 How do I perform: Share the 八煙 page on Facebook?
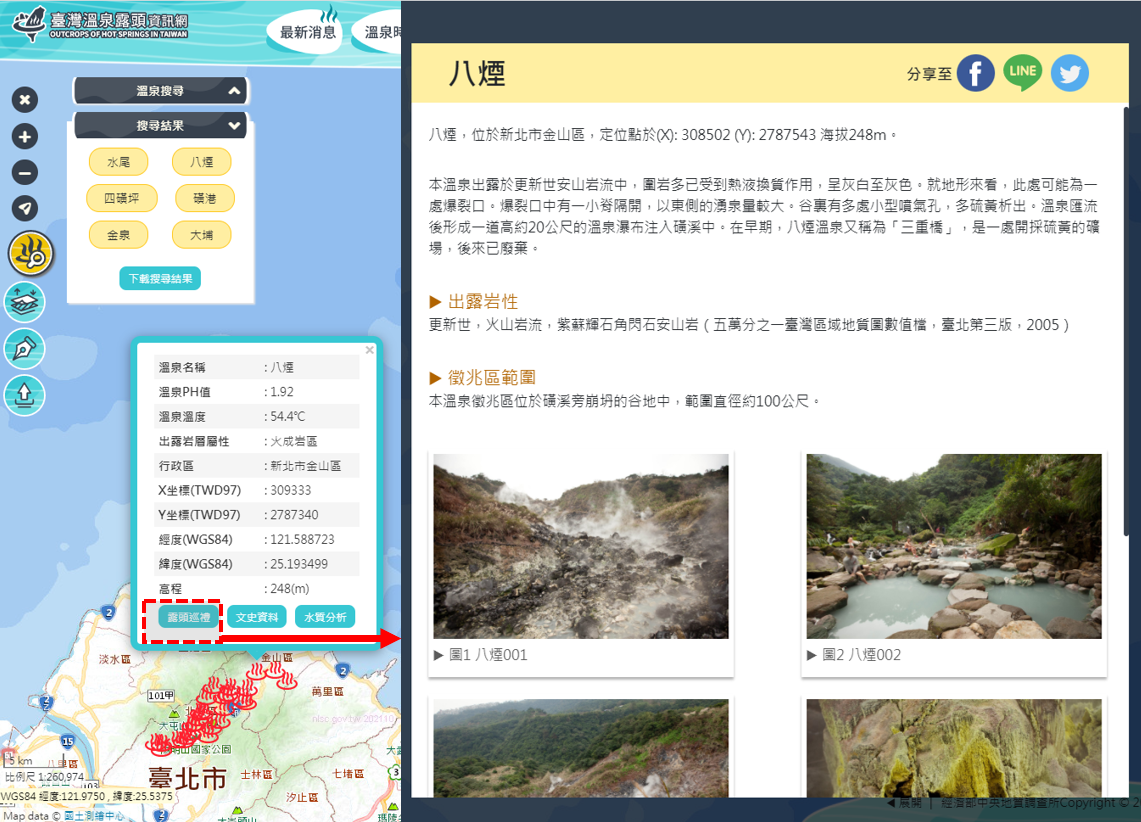click(976, 73)
